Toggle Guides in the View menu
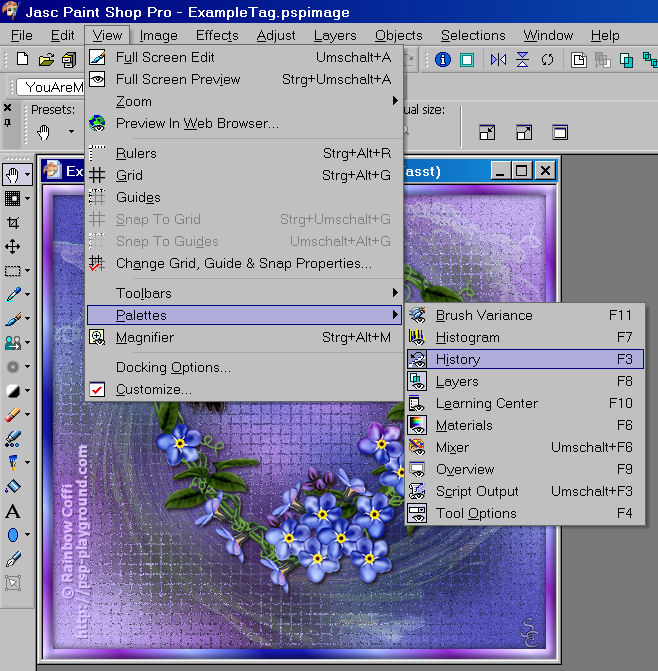The height and width of the screenshot is (671, 658). click(x=244, y=197)
